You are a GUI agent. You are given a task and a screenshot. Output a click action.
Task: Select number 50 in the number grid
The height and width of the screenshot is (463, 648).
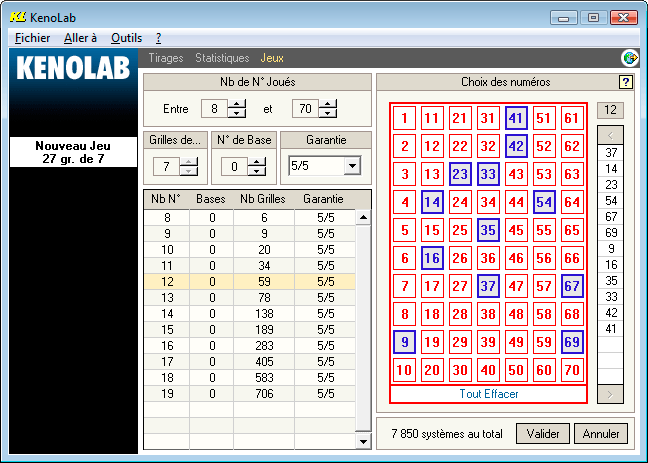[x=516, y=370]
